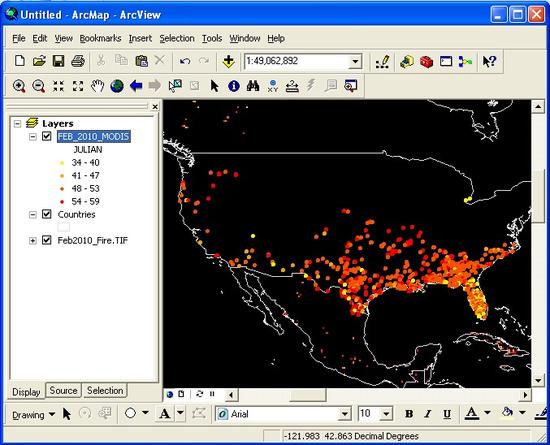Expand the Feb2010_Fire.TIF layer
Viewport: 550px width, 445px height.
pos(33,241)
